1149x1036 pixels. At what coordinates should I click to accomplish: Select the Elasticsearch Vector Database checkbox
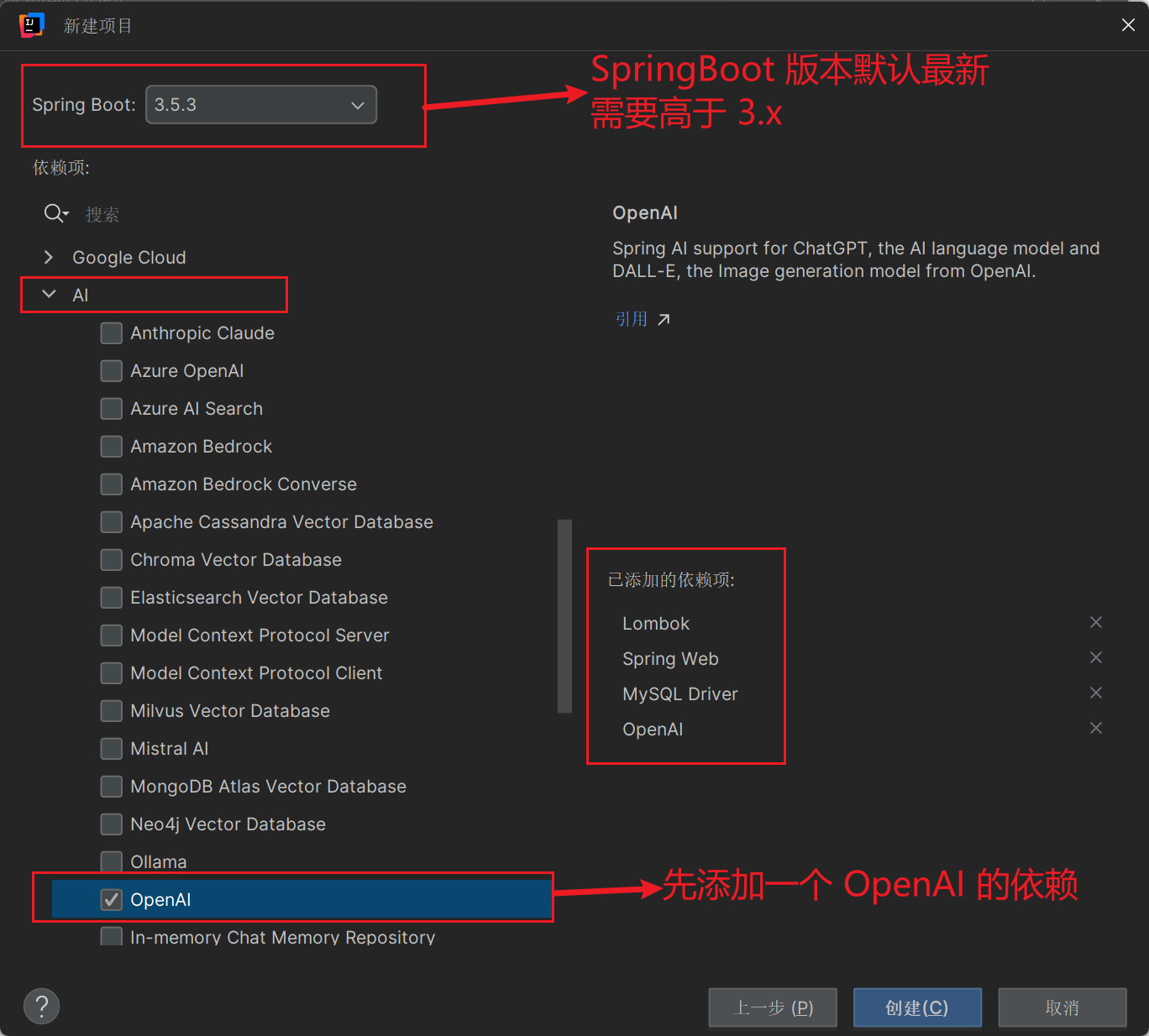coord(111,598)
